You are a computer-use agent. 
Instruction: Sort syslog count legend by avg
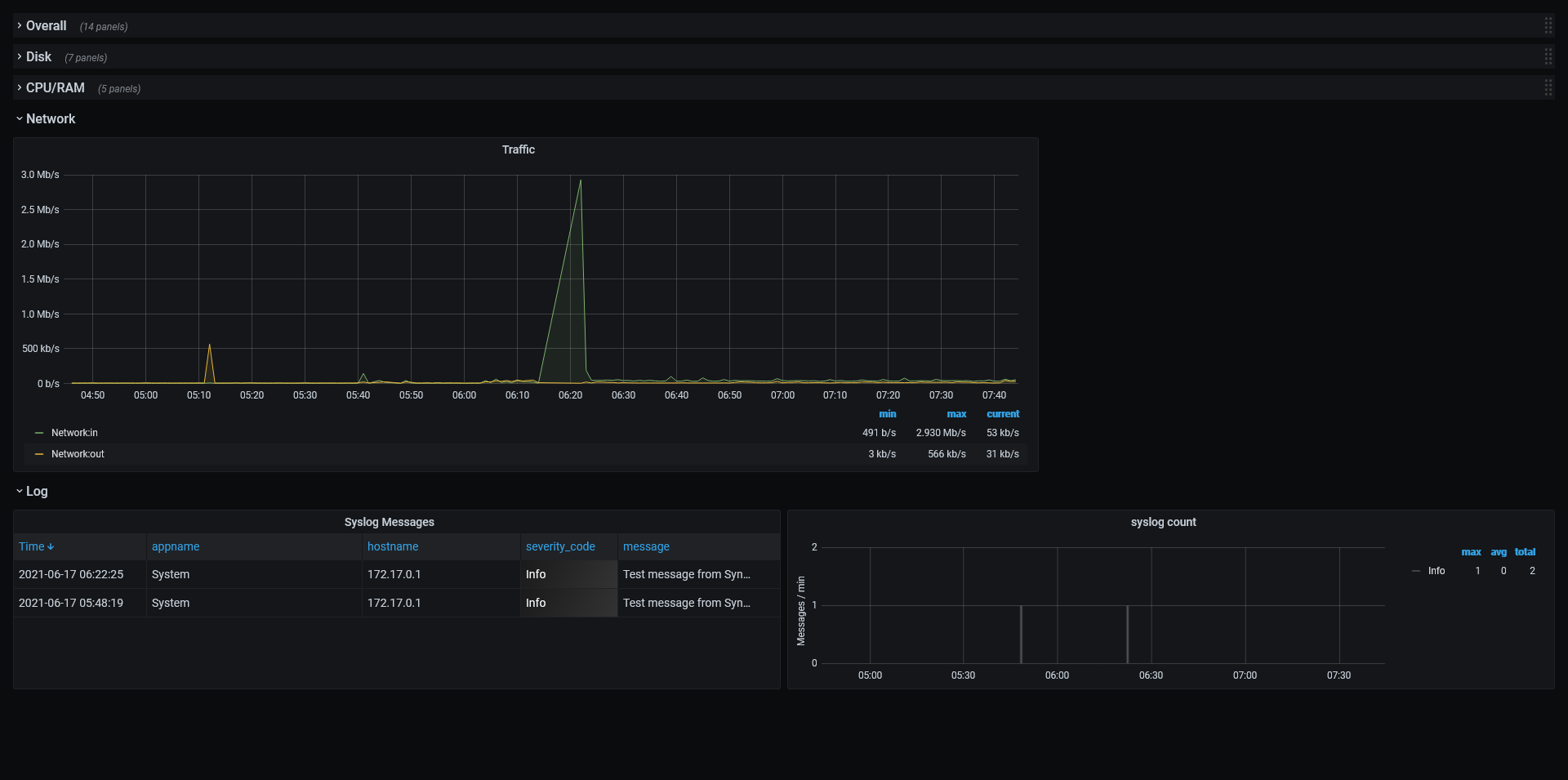[x=1499, y=552]
